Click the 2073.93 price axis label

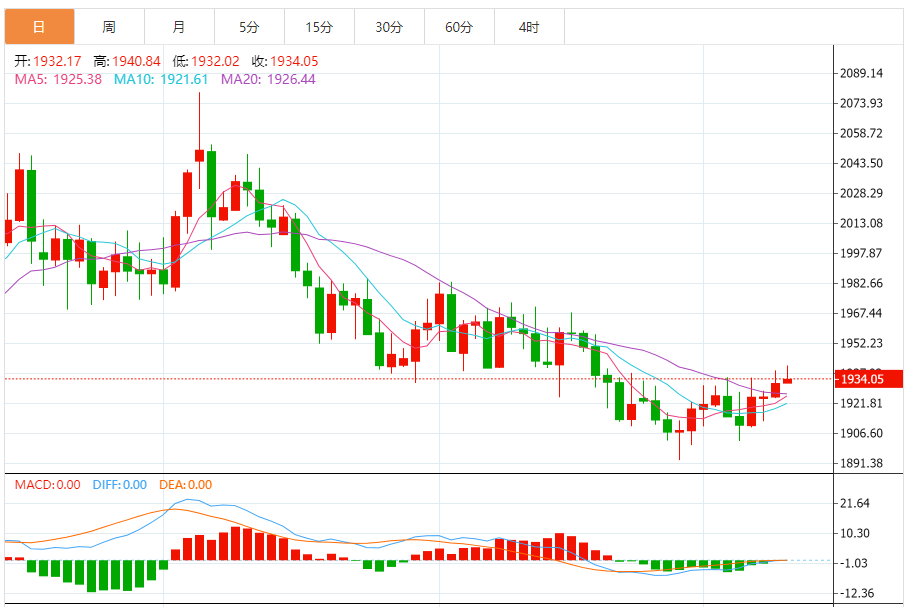point(861,103)
